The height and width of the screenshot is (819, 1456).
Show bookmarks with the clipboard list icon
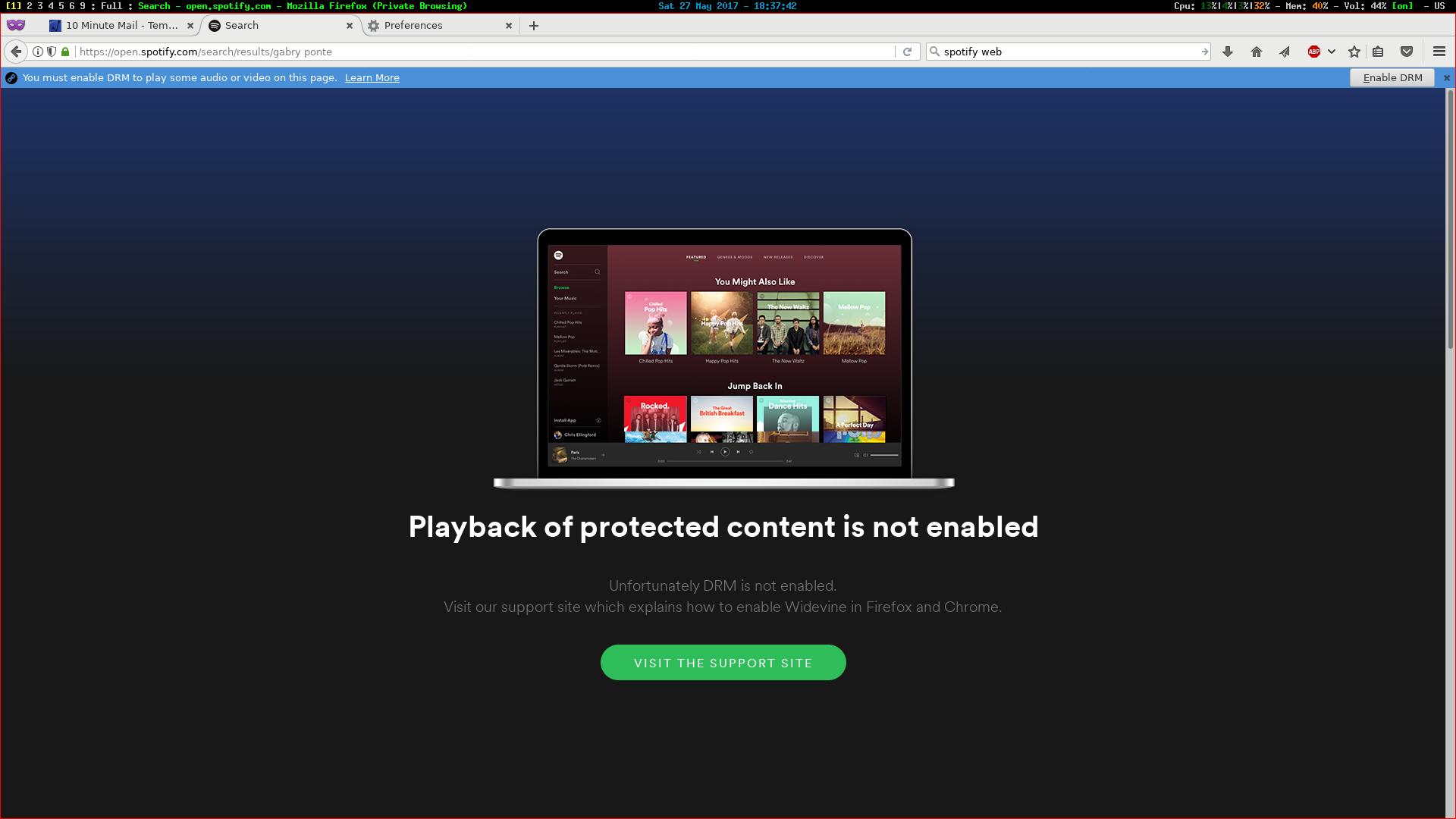[x=1379, y=52]
